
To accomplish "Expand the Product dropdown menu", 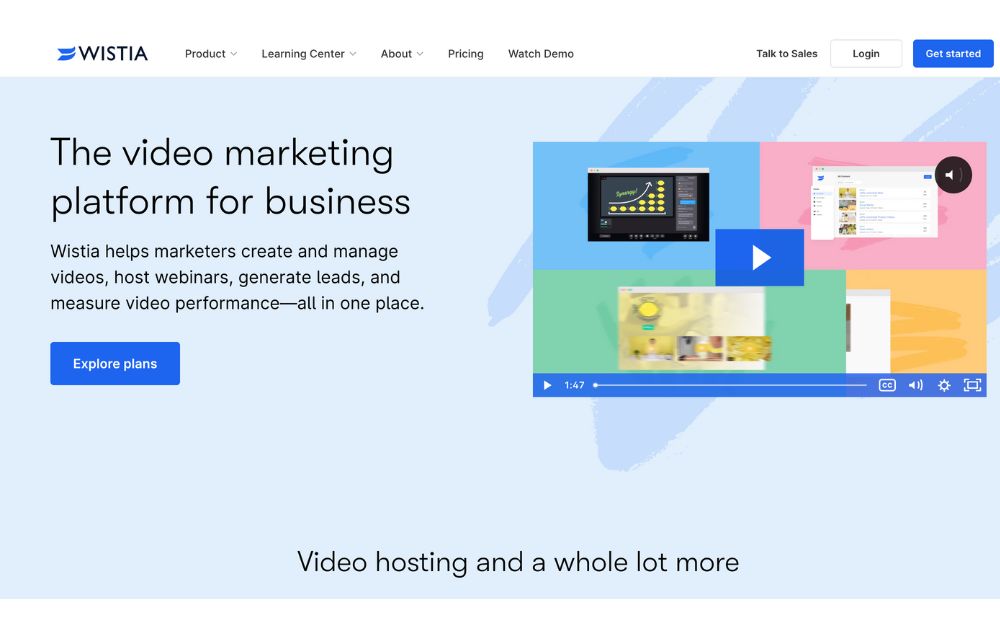I will [x=210, y=54].
